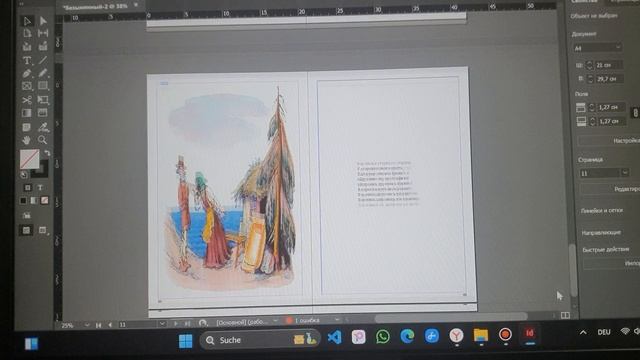Select the Rectangle tool

click(43, 86)
